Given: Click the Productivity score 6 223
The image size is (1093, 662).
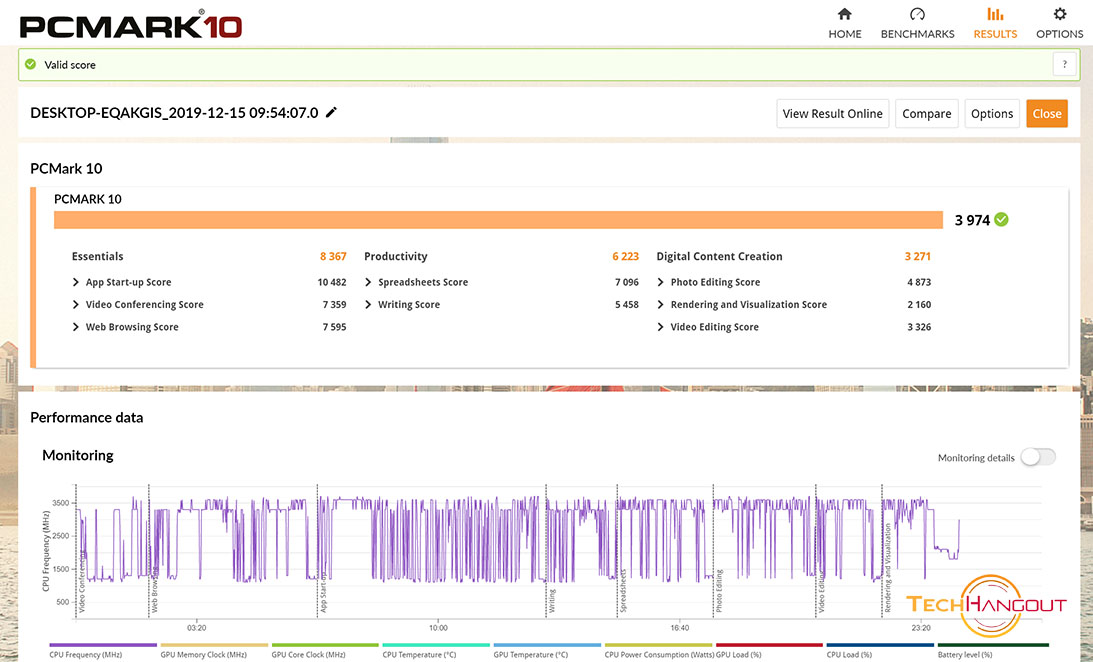Looking at the screenshot, I should (625, 256).
